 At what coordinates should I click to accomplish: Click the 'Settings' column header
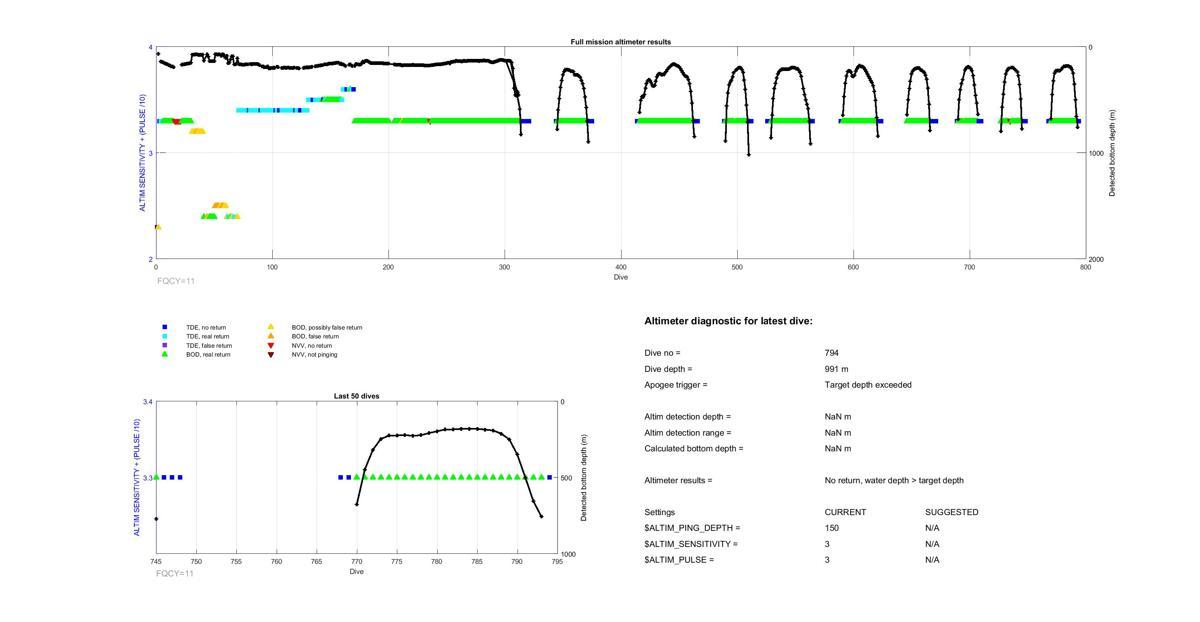pos(659,512)
